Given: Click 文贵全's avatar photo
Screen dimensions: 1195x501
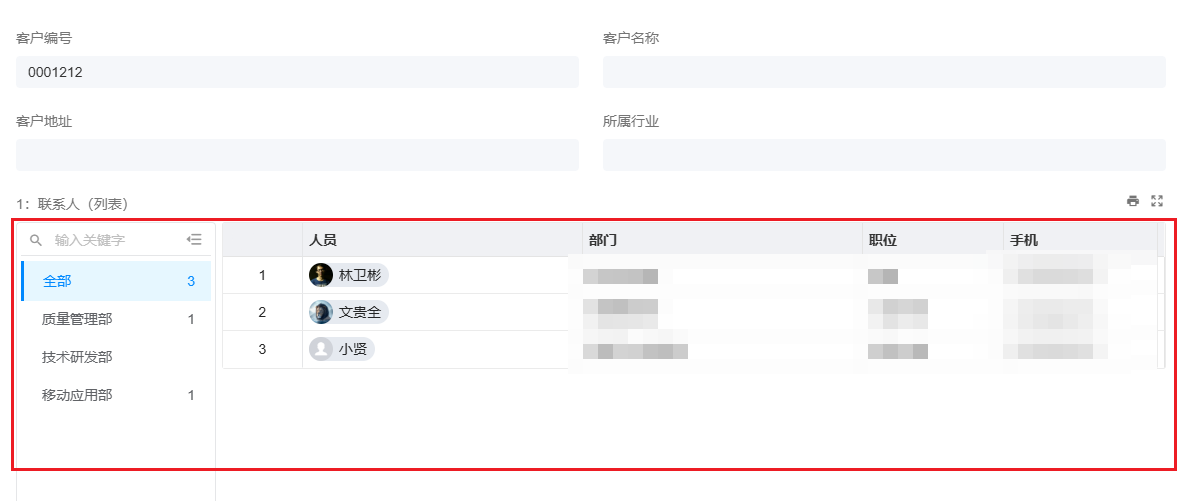Looking at the screenshot, I should tap(321, 312).
